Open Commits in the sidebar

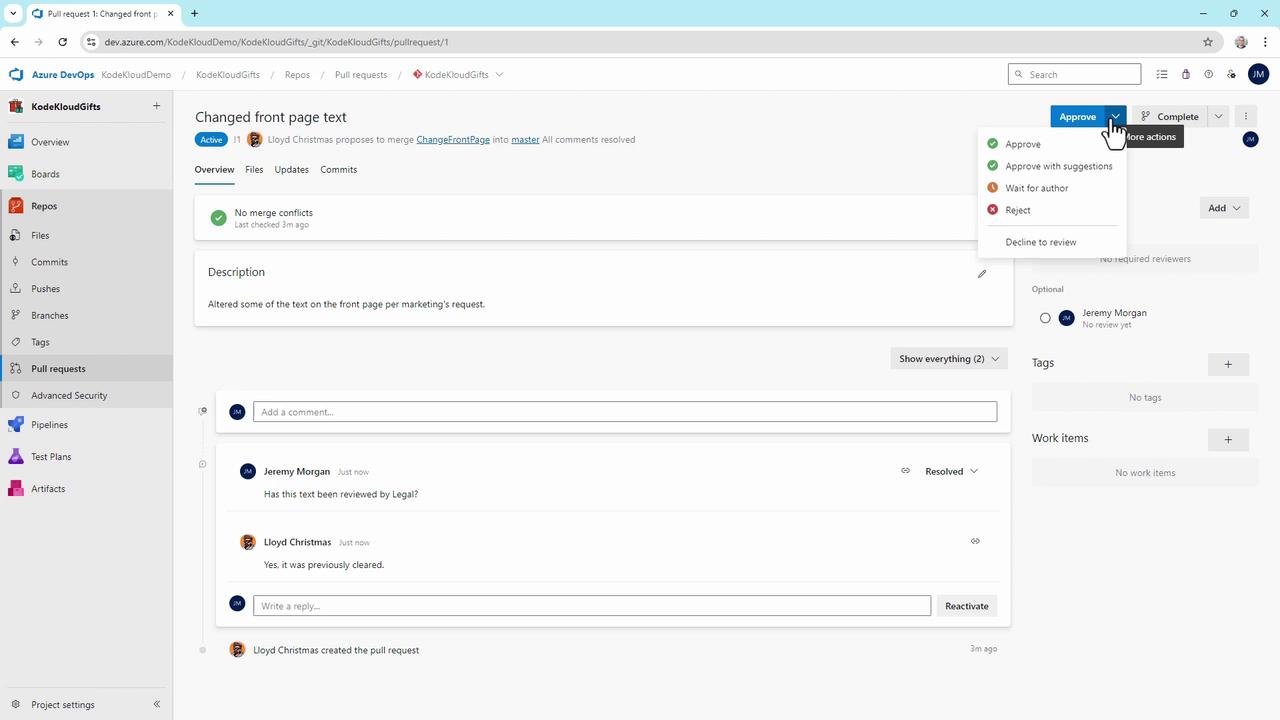pyautogui.click(x=86, y=262)
